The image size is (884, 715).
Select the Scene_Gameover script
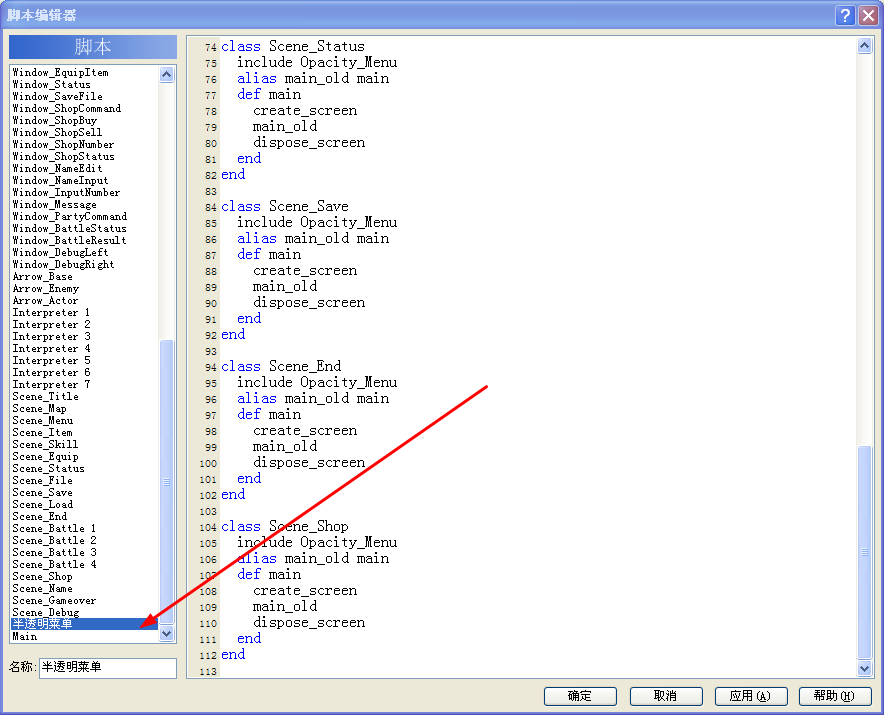[85, 601]
